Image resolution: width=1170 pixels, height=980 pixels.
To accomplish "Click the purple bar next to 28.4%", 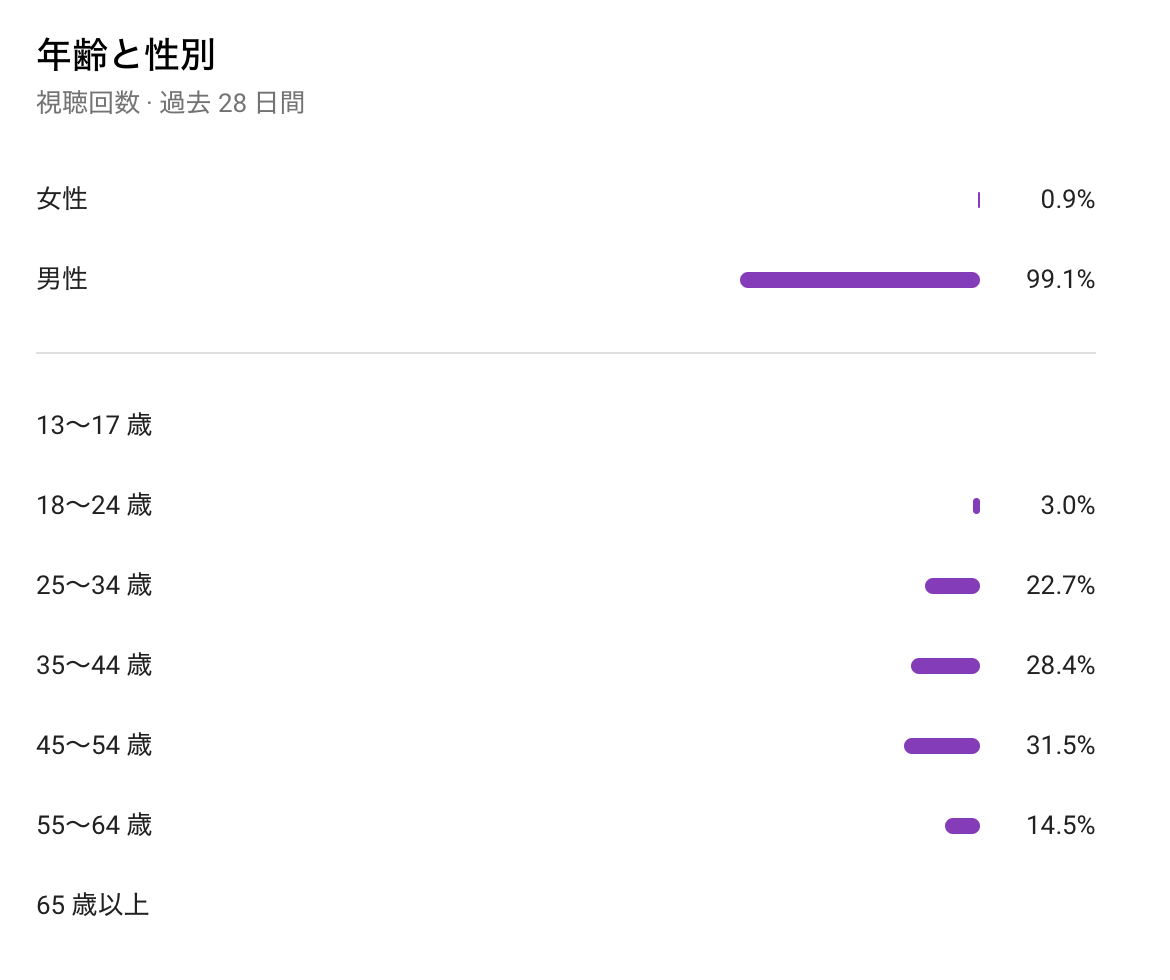I will pyautogui.click(x=945, y=666).
